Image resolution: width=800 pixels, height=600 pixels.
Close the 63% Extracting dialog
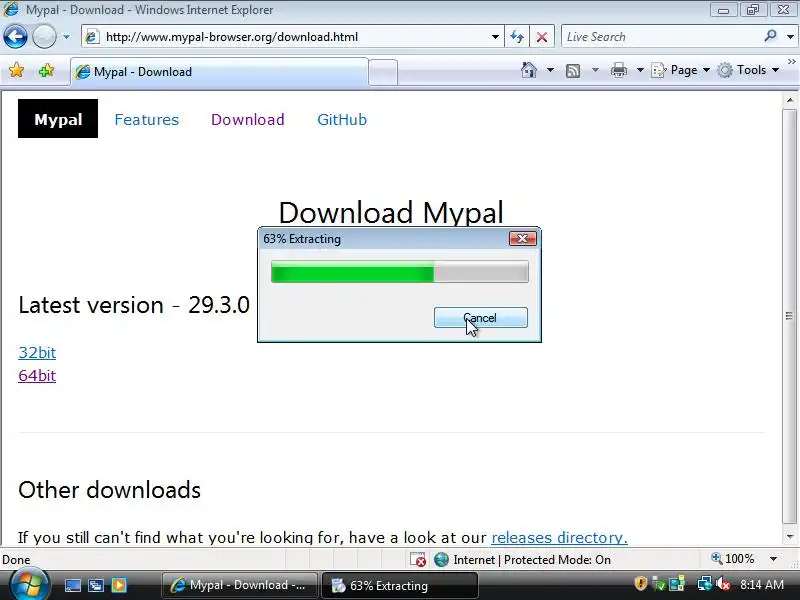(x=522, y=238)
